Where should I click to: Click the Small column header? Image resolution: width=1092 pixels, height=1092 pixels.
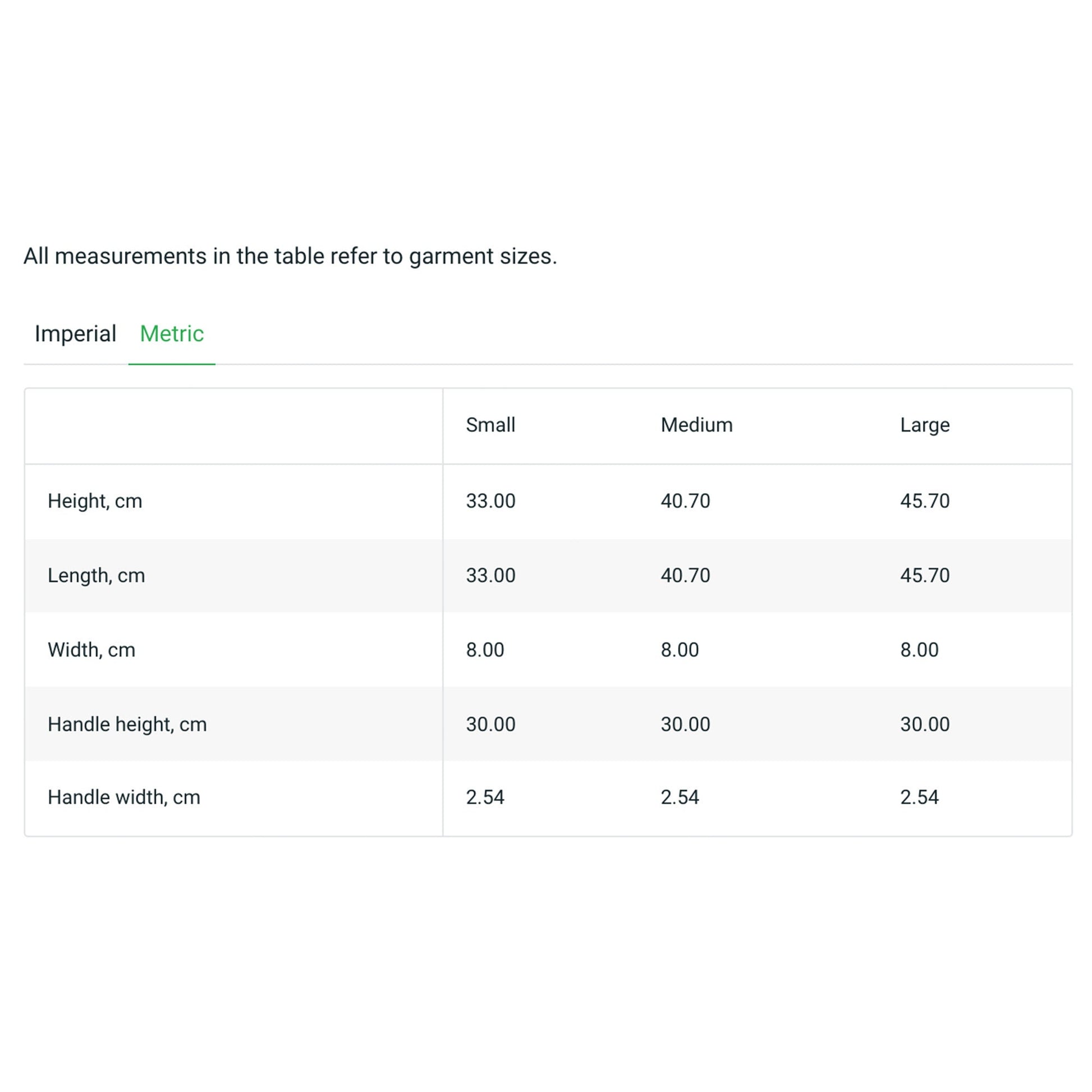[x=490, y=425]
